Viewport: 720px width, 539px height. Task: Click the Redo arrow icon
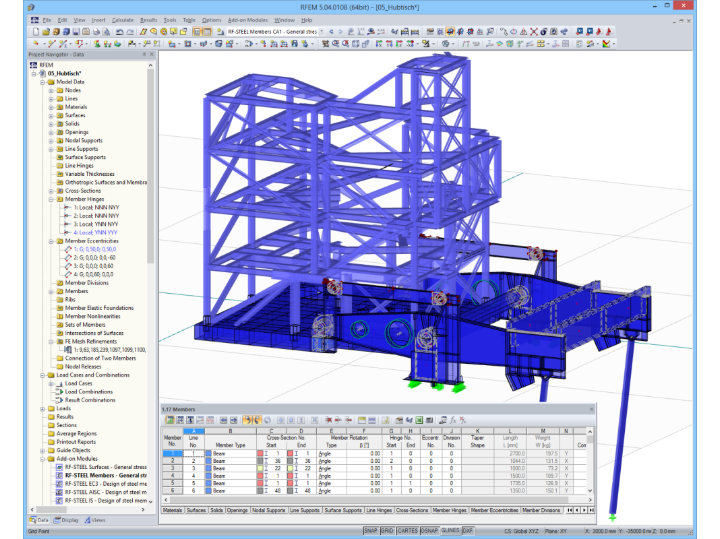pos(130,32)
